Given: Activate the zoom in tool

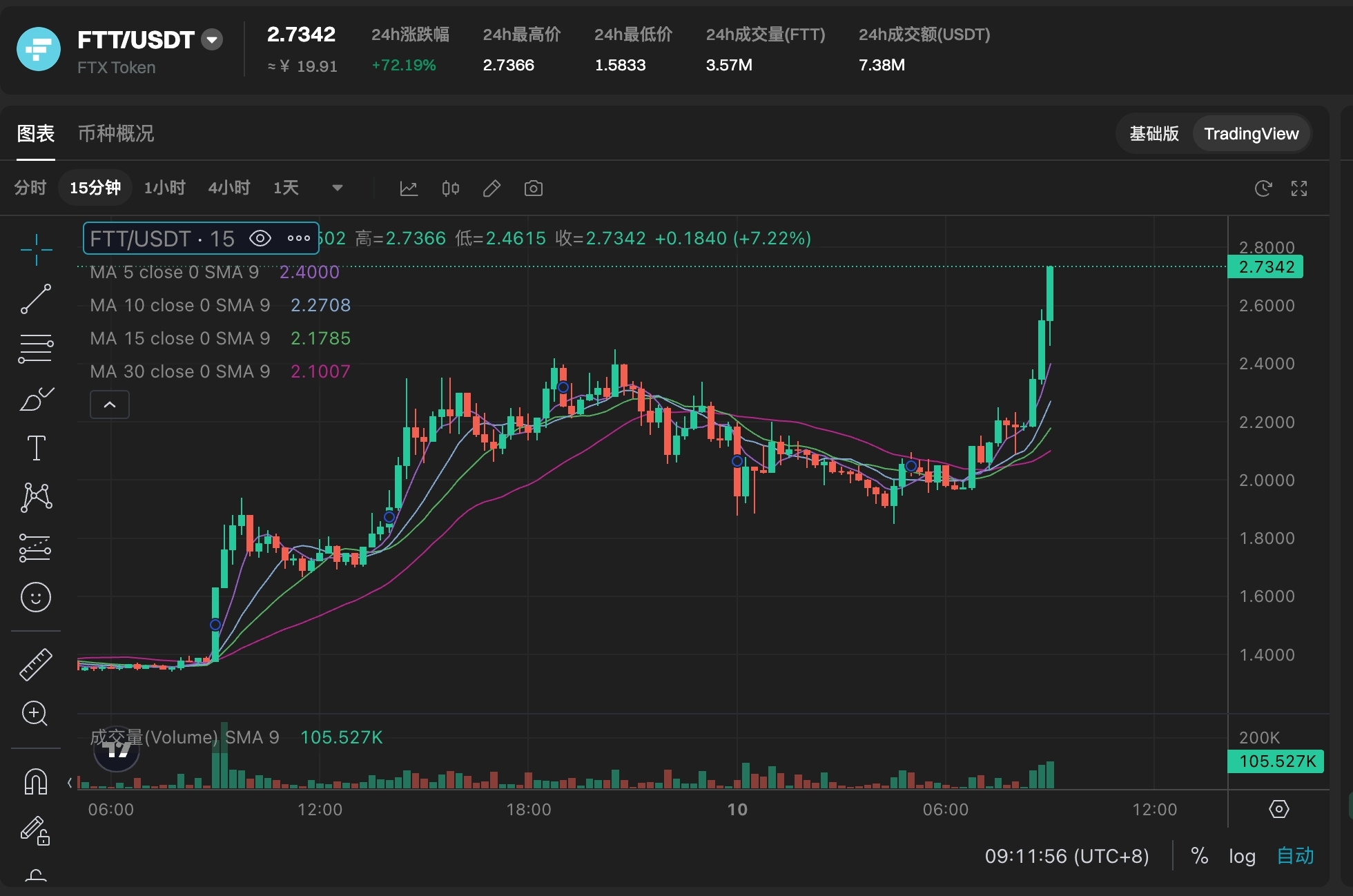Looking at the screenshot, I should pos(35,713).
